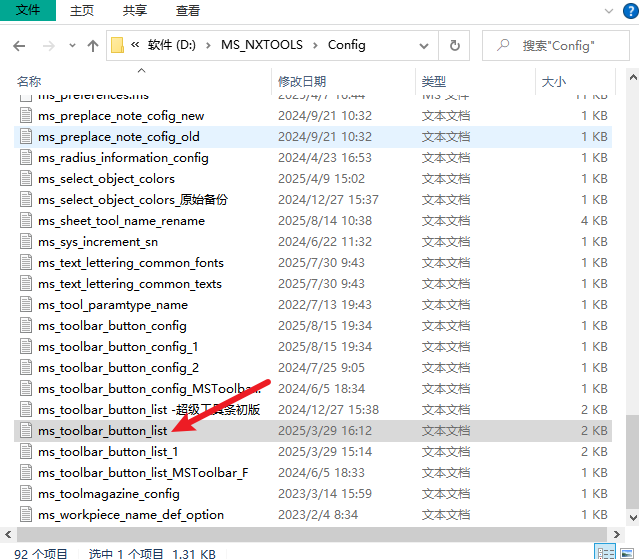Open the 文件 menu tab

(x=28, y=10)
